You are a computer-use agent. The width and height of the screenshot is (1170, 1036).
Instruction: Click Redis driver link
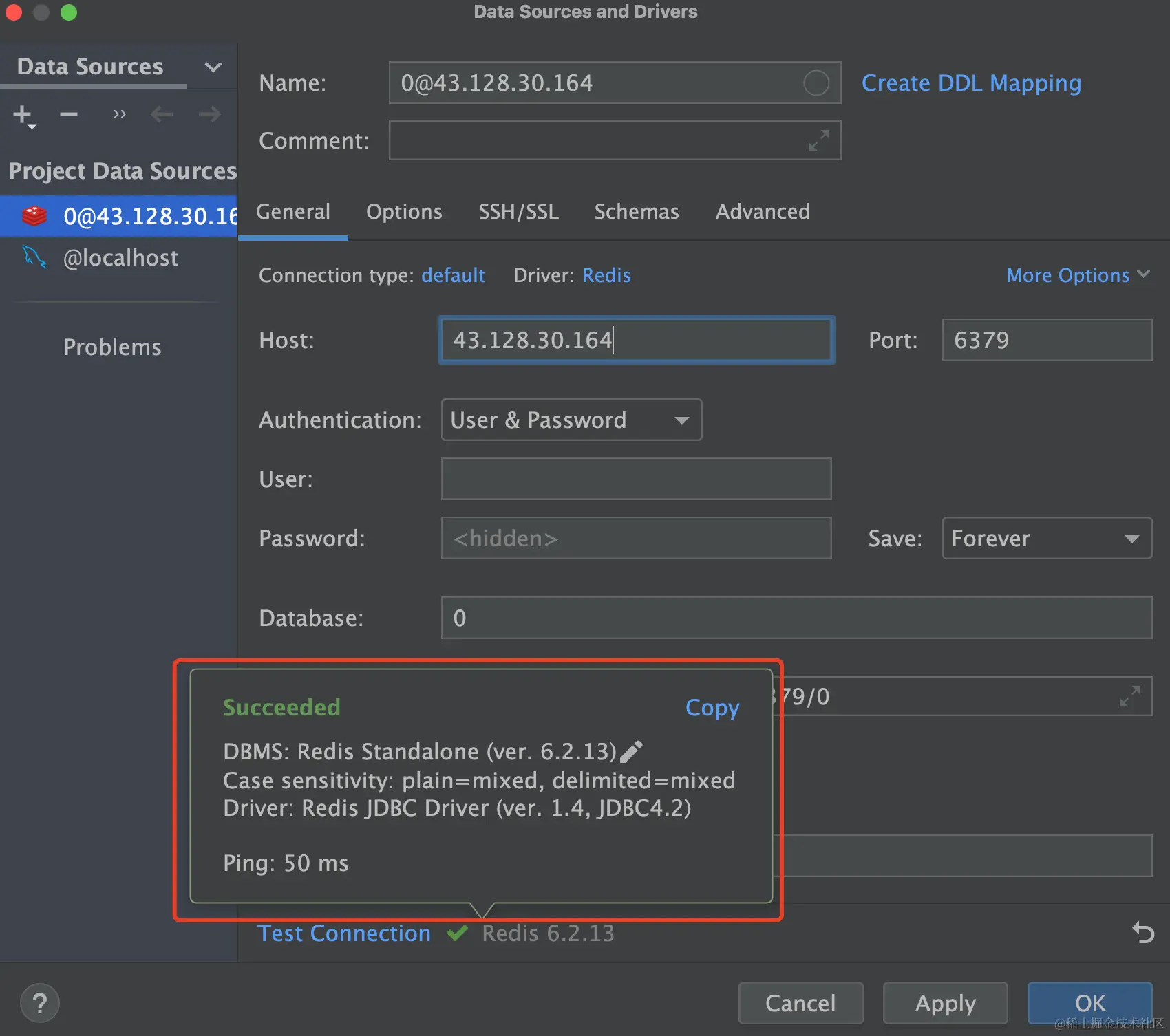(606, 275)
